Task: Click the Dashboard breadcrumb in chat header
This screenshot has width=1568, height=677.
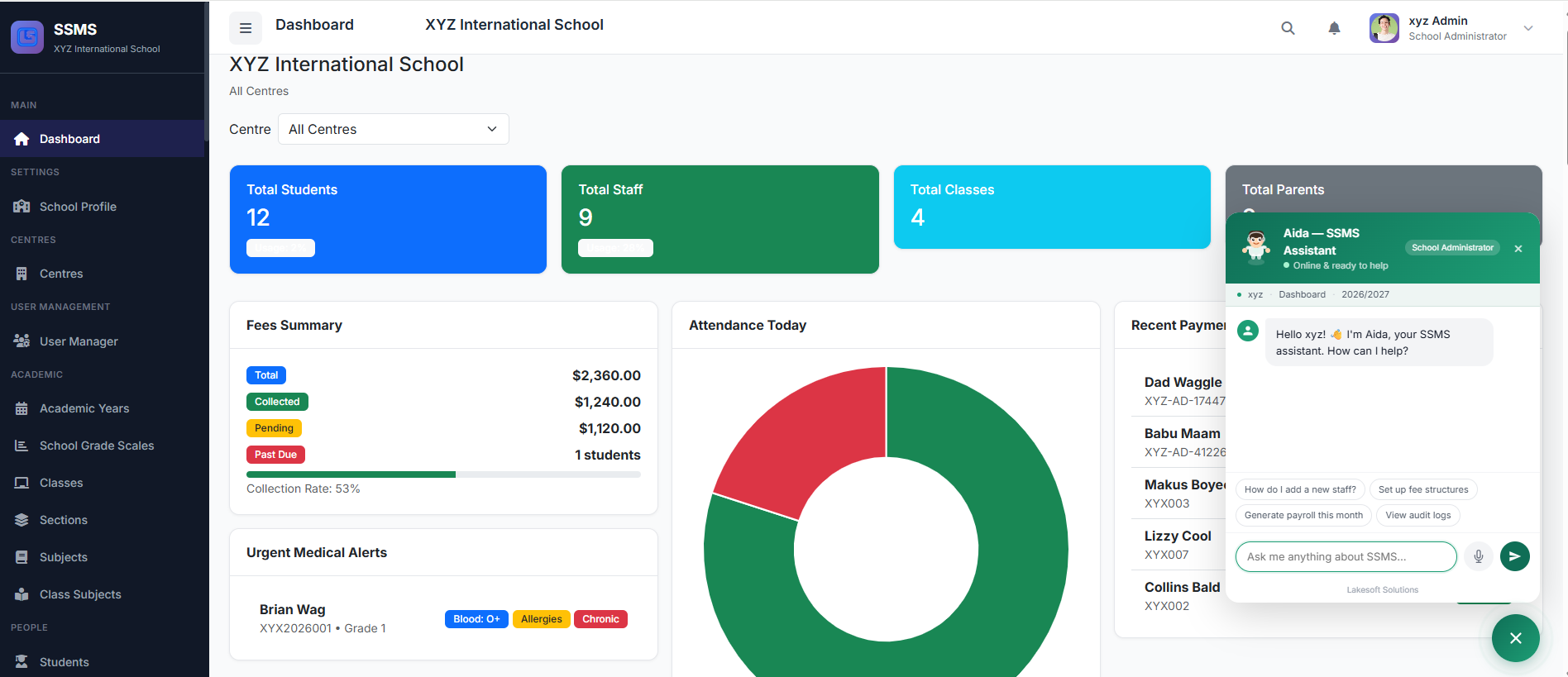Action: pos(1302,294)
